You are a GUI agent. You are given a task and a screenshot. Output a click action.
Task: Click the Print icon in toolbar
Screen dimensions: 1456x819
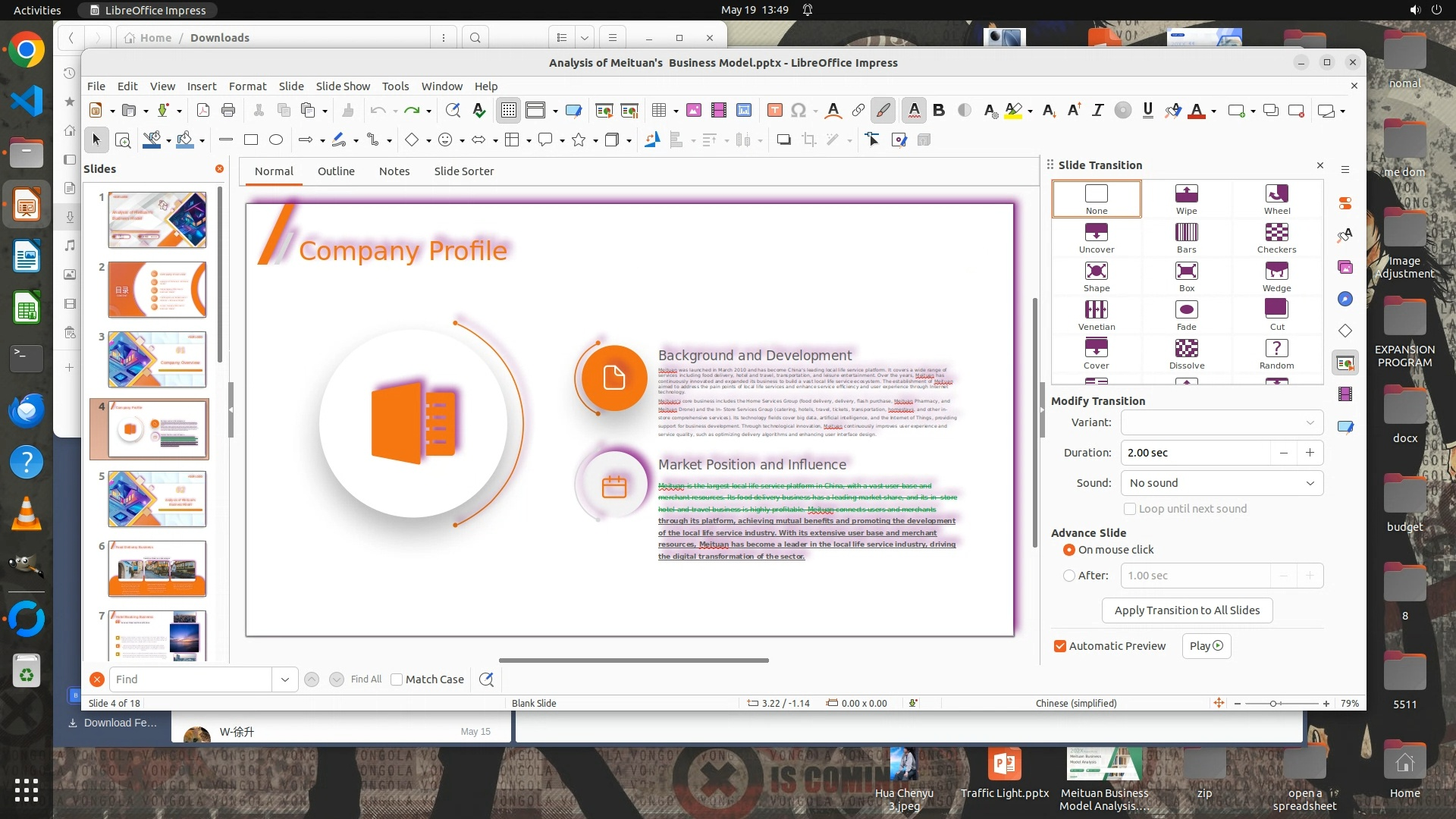pyautogui.click(x=228, y=111)
